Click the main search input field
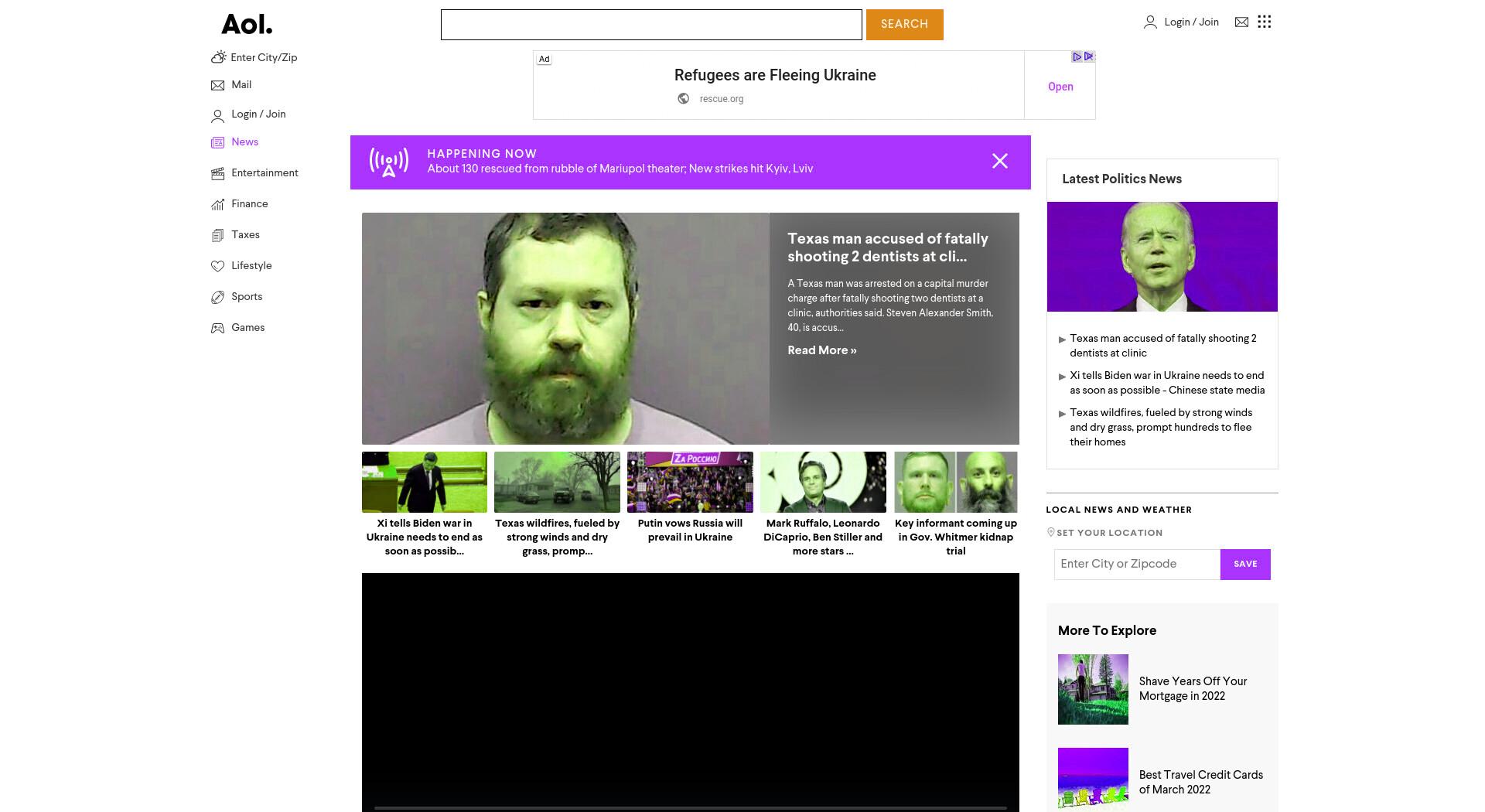Screen dimensions: 1485x812 [651, 25]
